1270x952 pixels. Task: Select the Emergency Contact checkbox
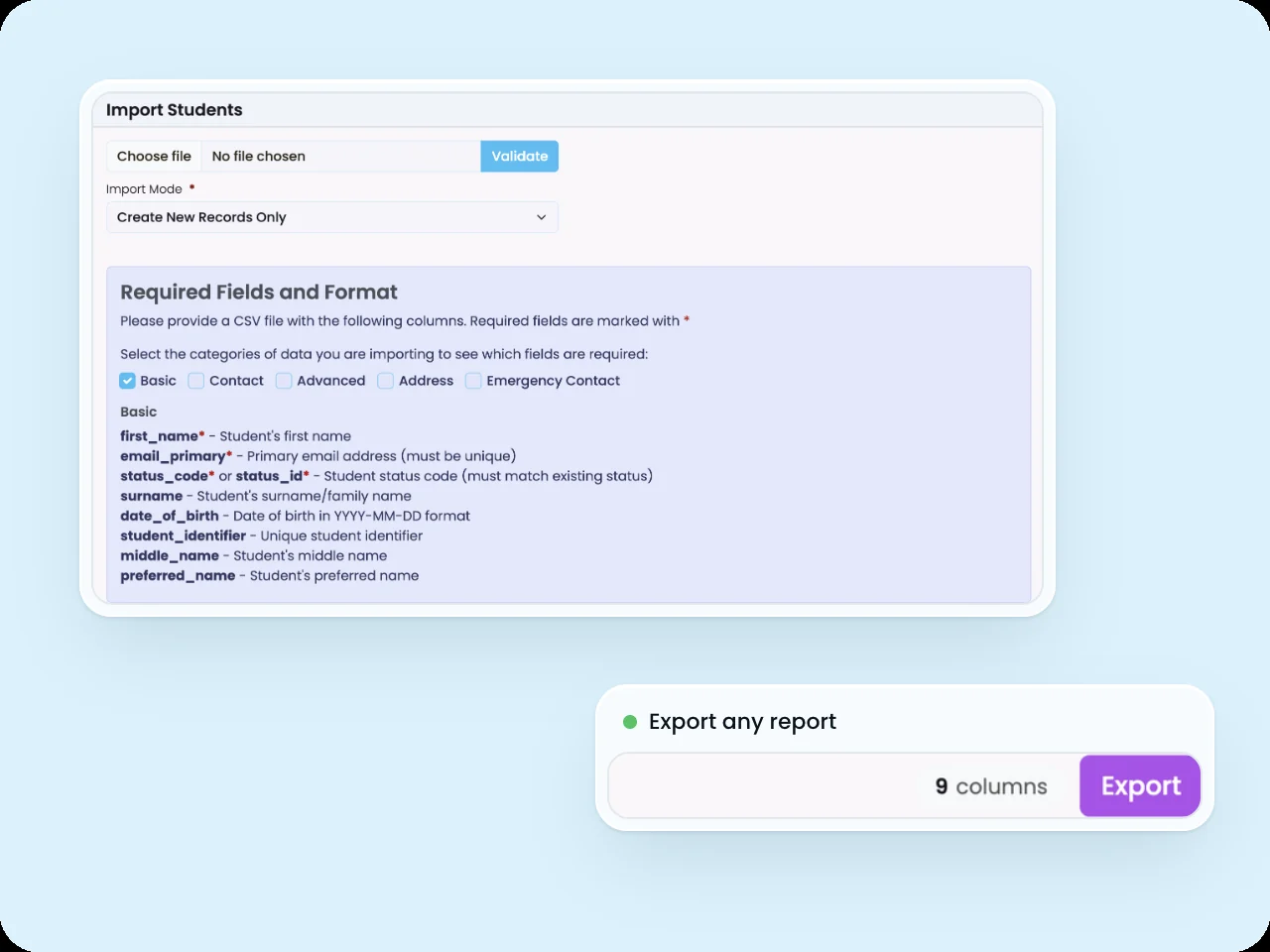473,381
